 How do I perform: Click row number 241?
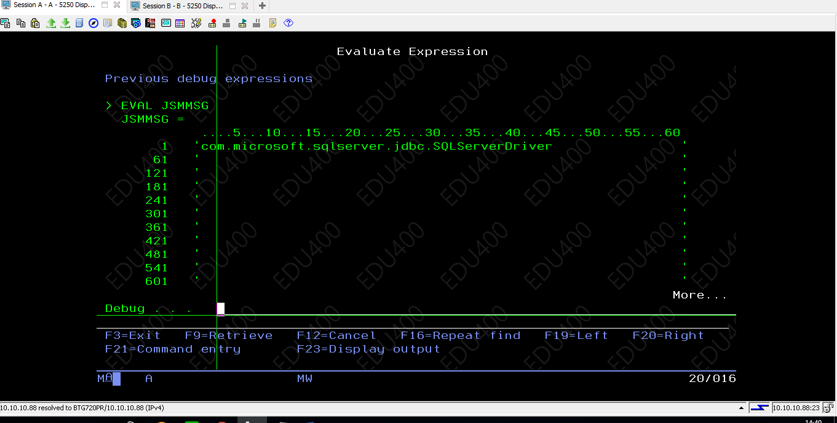click(156, 200)
